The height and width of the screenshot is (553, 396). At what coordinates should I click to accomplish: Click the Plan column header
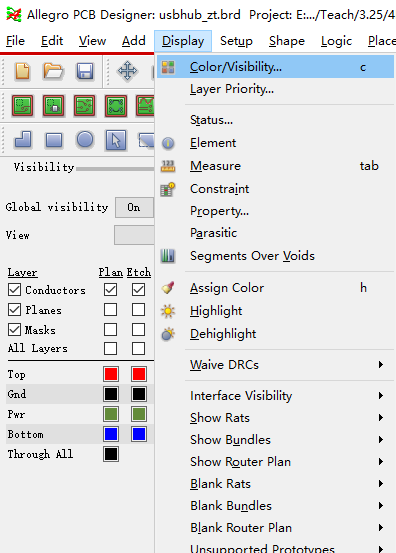click(111, 272)
